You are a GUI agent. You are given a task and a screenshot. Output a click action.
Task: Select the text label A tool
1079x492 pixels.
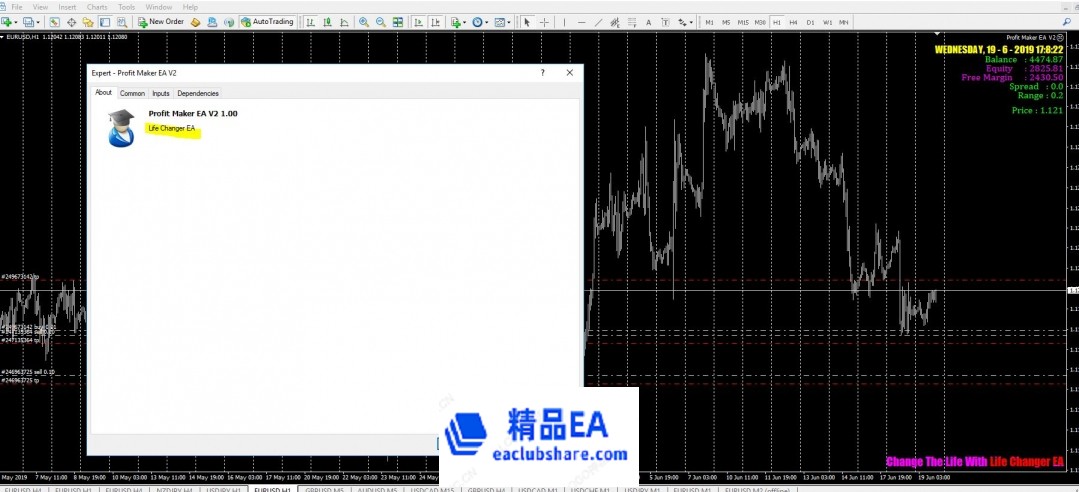coord(650,21)
